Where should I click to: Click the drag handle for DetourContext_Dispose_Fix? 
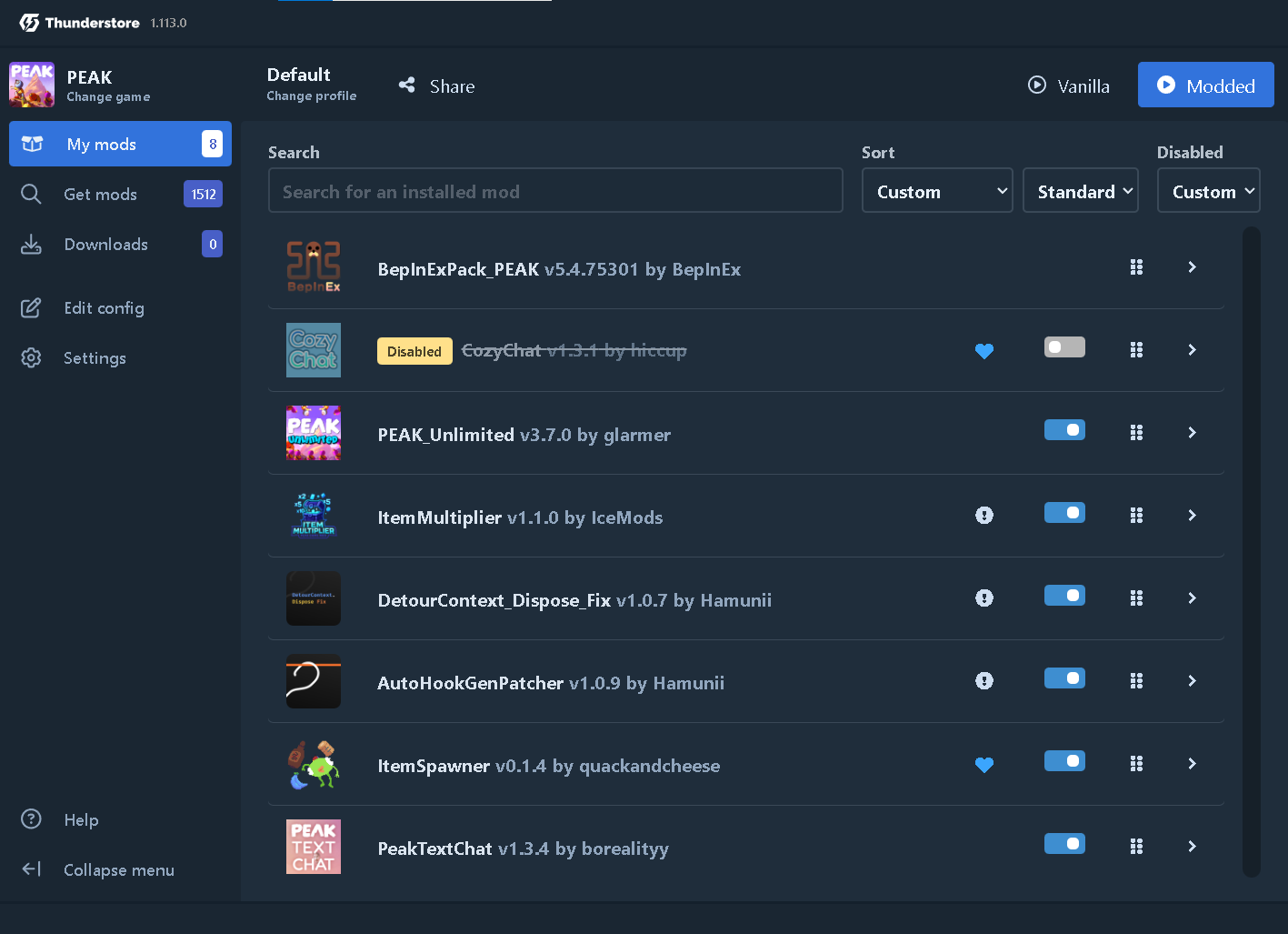point(1136,598)
